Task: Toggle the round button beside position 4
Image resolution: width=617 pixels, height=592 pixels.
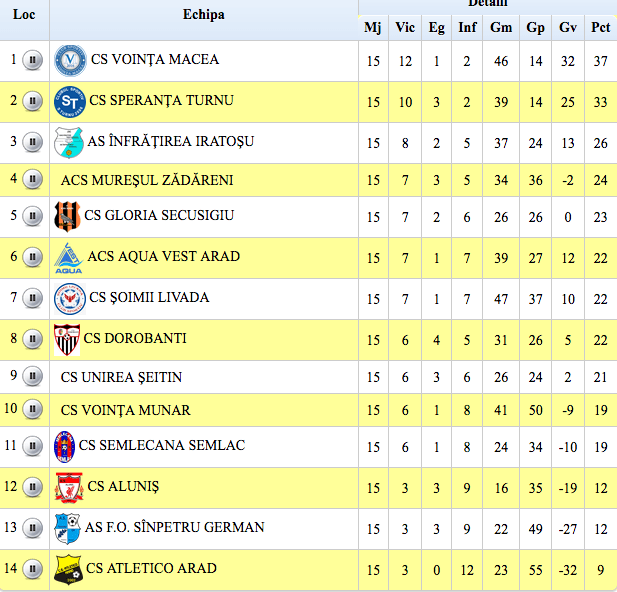Action: pyautogui.click(x=33, y=180)
